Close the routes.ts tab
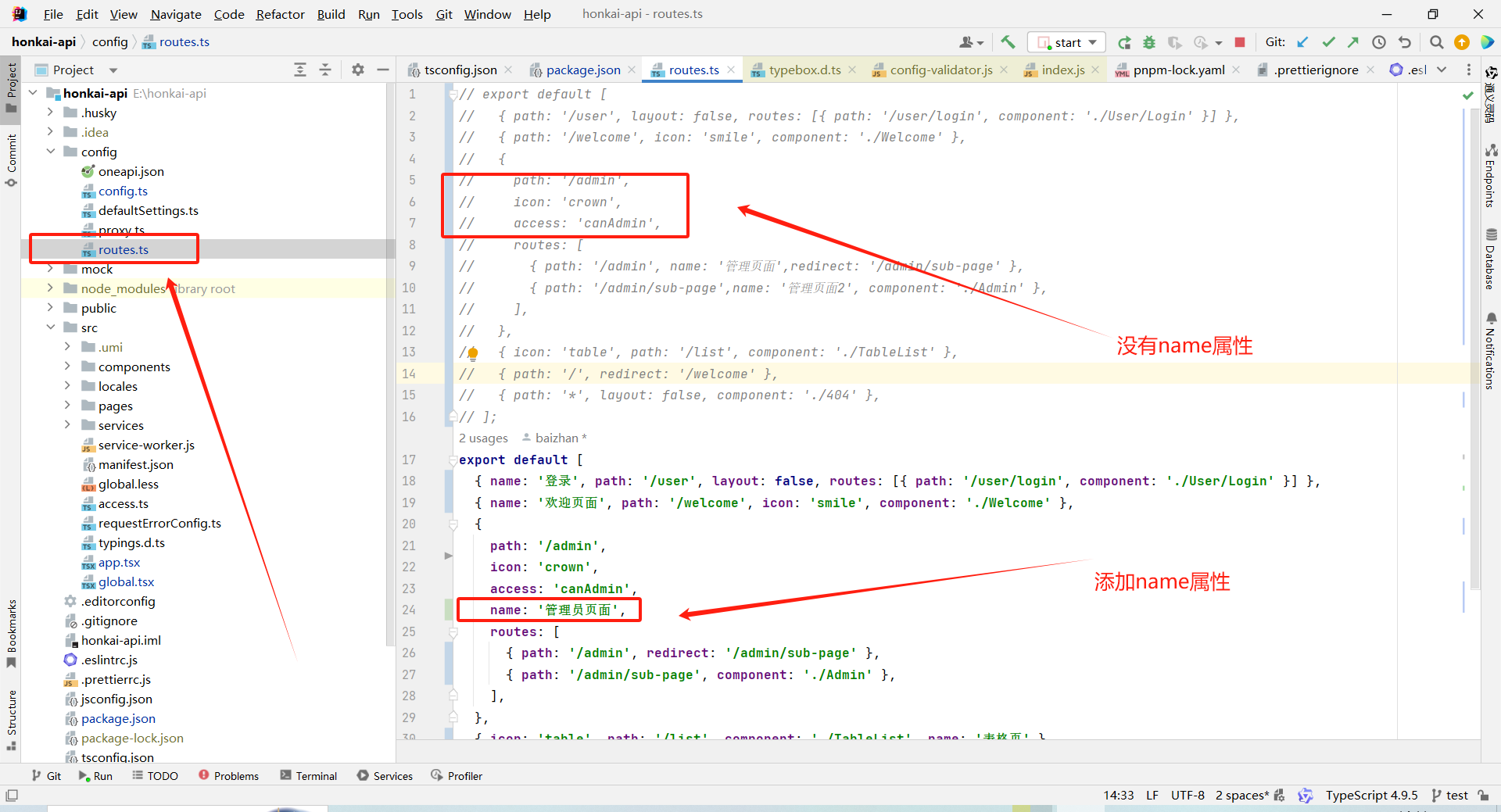 731,70
